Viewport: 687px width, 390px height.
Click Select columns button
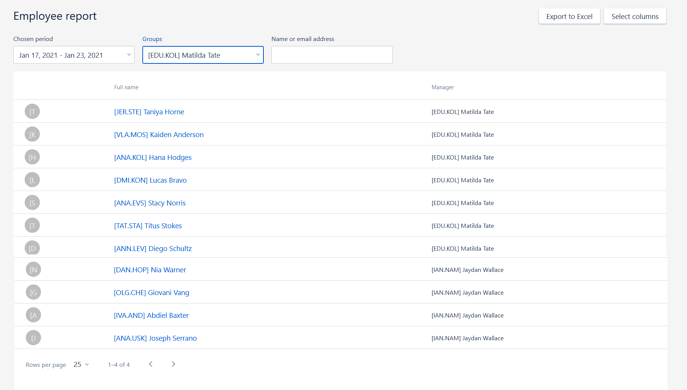[635, 17]
